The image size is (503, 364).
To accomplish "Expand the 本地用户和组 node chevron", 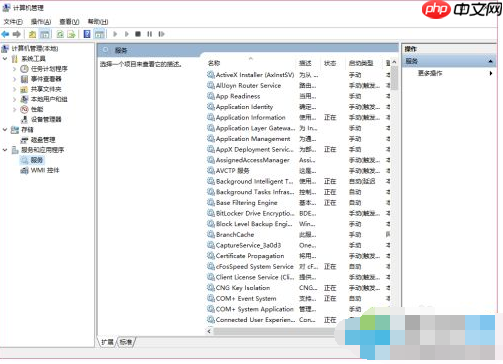I will coord(14,99).
